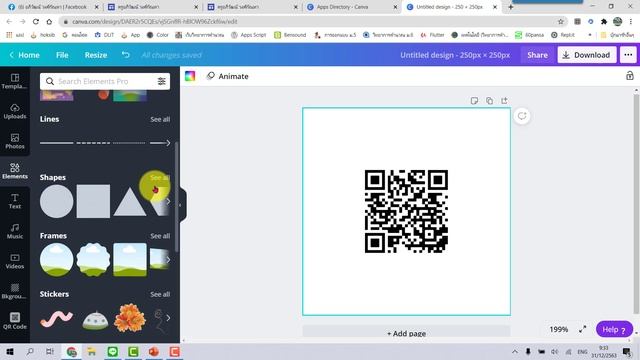The width and height of the screenshot is (640, 360).
Task: Select the Elements sidebar tab
Action: (x=15, y=171)
